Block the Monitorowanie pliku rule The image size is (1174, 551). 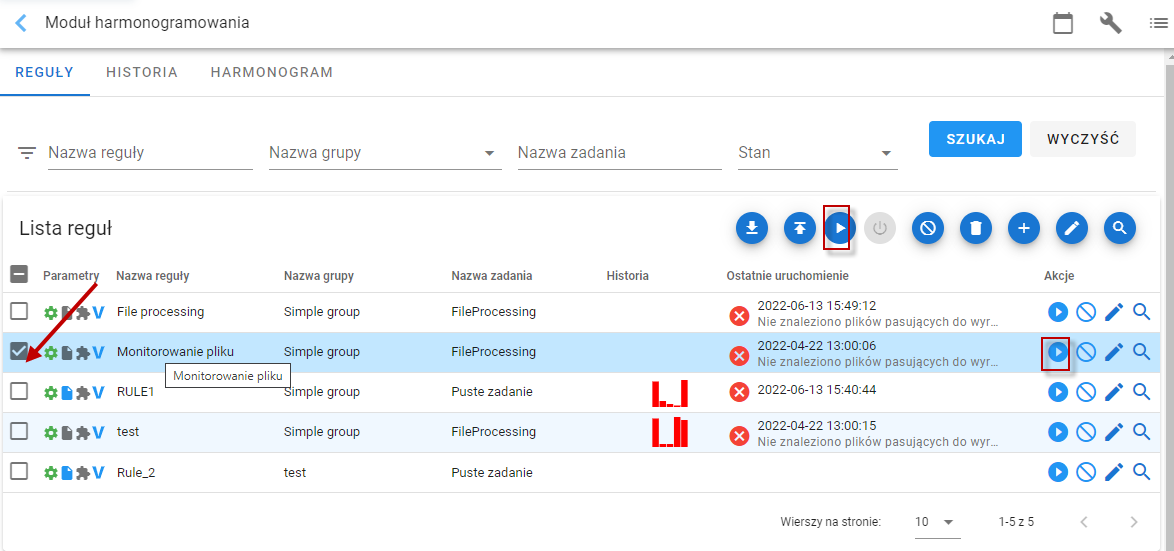pyautogui.click(x=1086, y=351)
